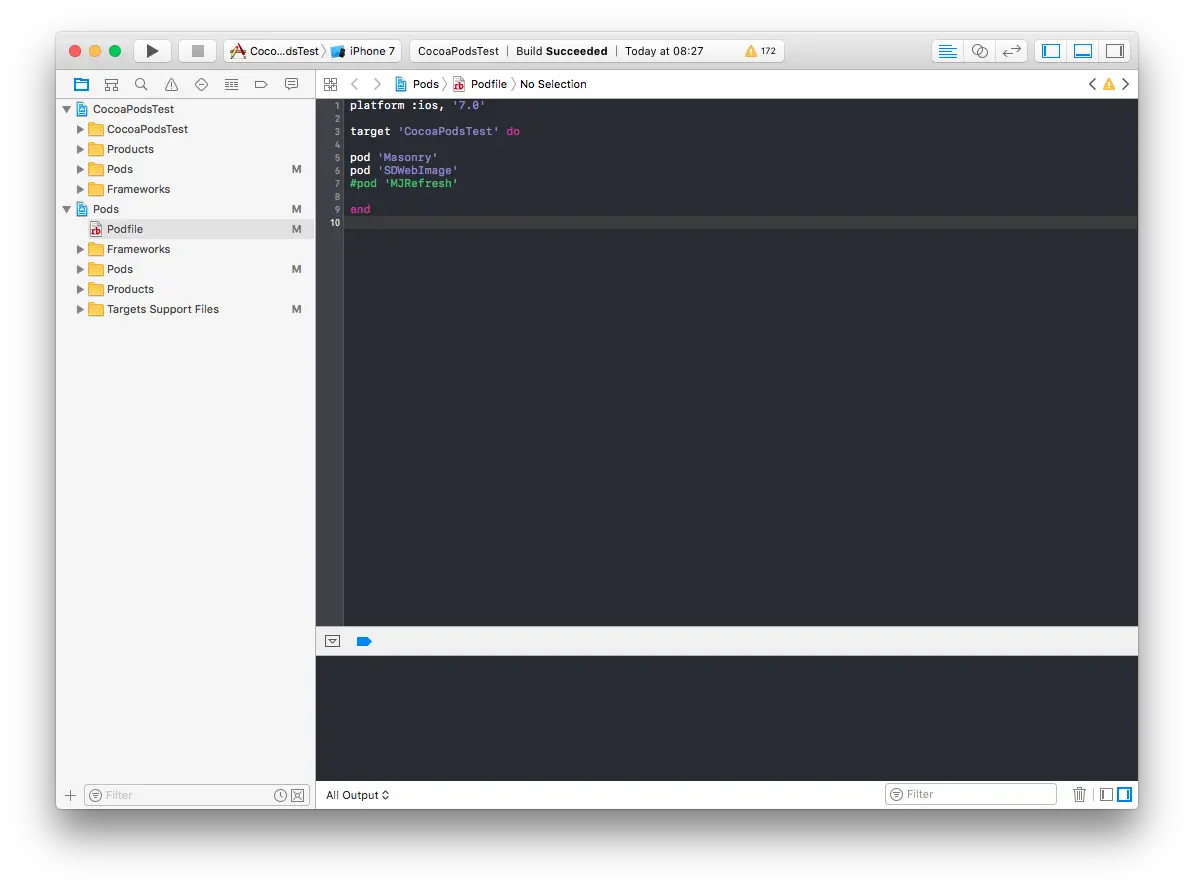Viewport: 1194px width, 889px height.
Task: Toggle the utilities panel on the right
Action: point(1115,50)
